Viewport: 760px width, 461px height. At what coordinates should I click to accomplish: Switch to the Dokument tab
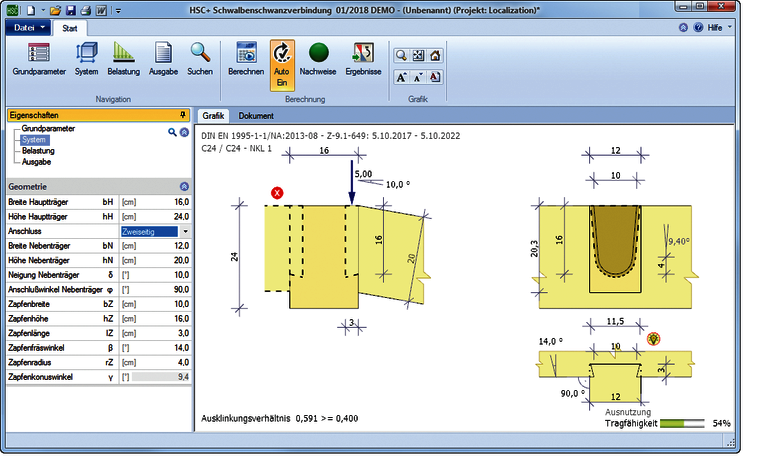(256, 116)
